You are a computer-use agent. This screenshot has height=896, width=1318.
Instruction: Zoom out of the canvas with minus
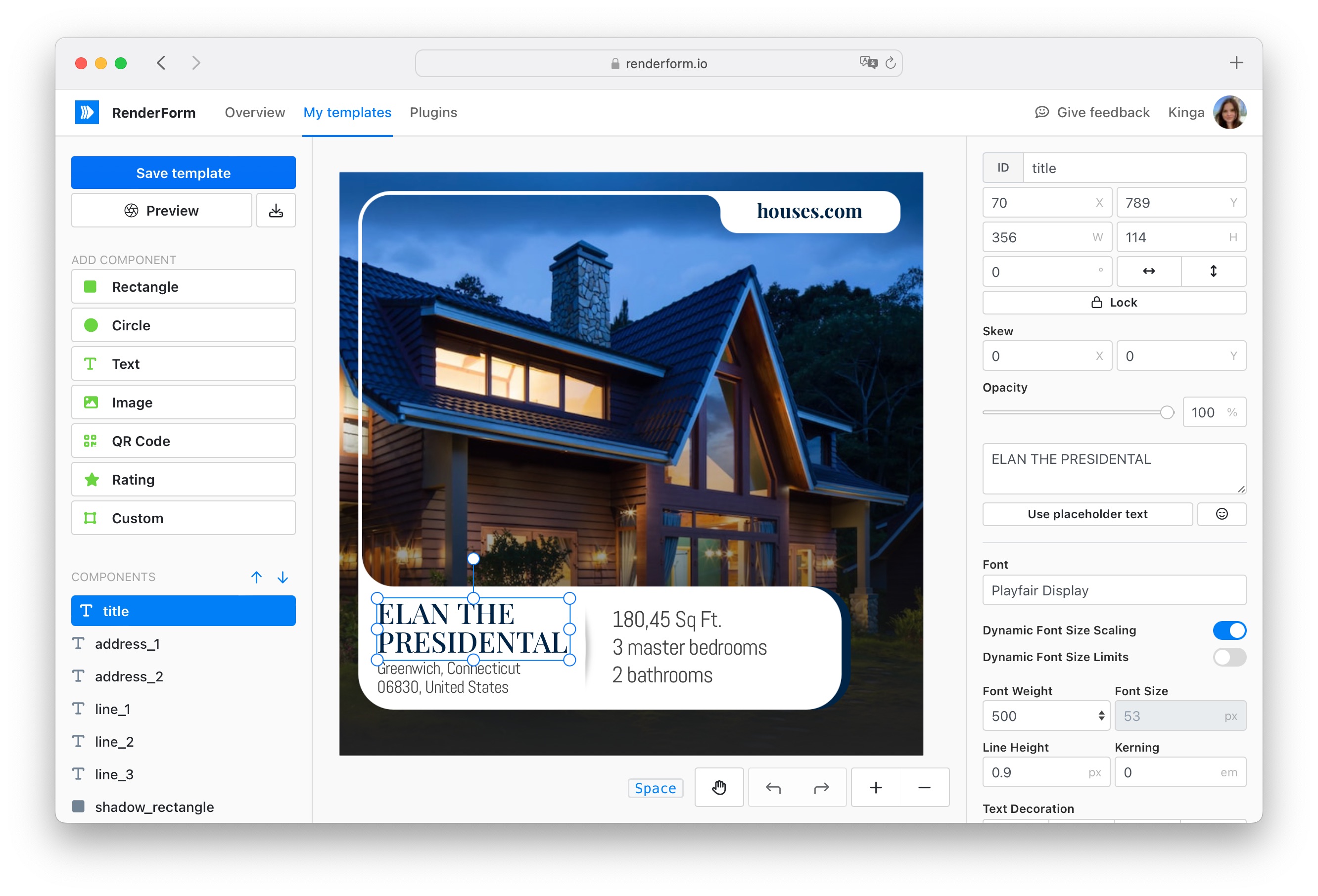(924, 787)
